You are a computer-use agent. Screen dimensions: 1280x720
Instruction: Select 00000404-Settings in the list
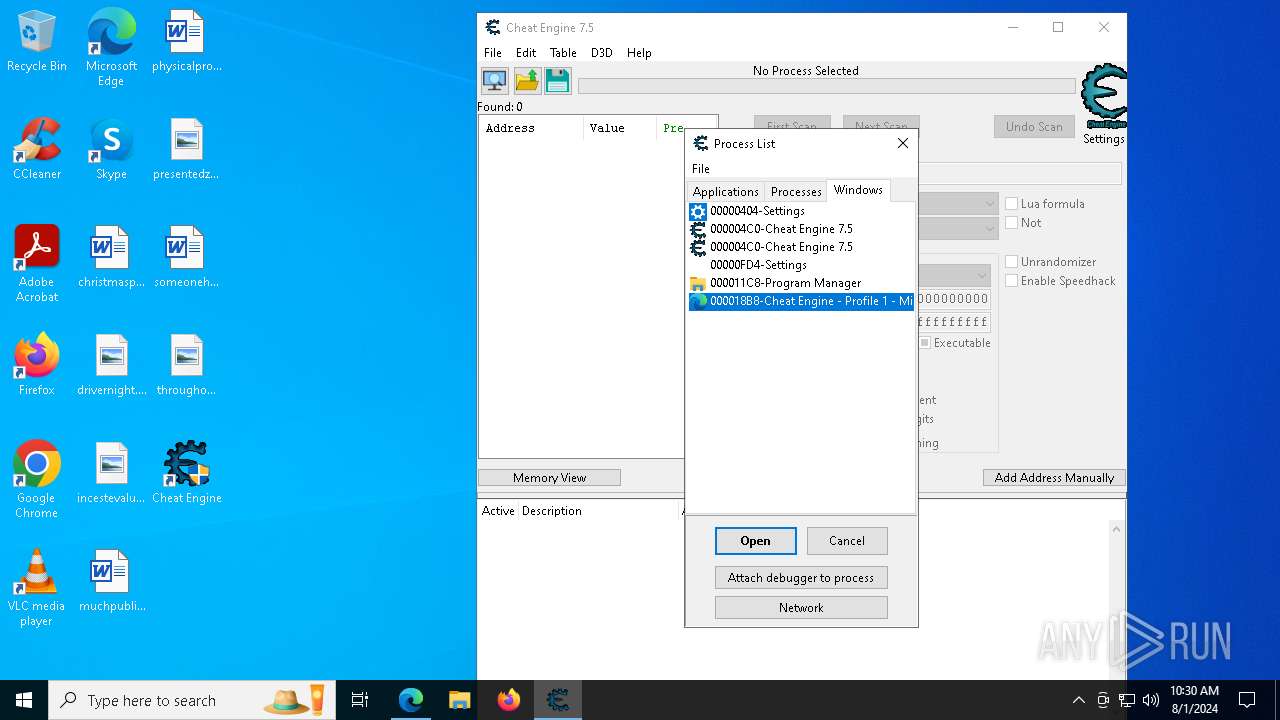[x=801, y=211]
